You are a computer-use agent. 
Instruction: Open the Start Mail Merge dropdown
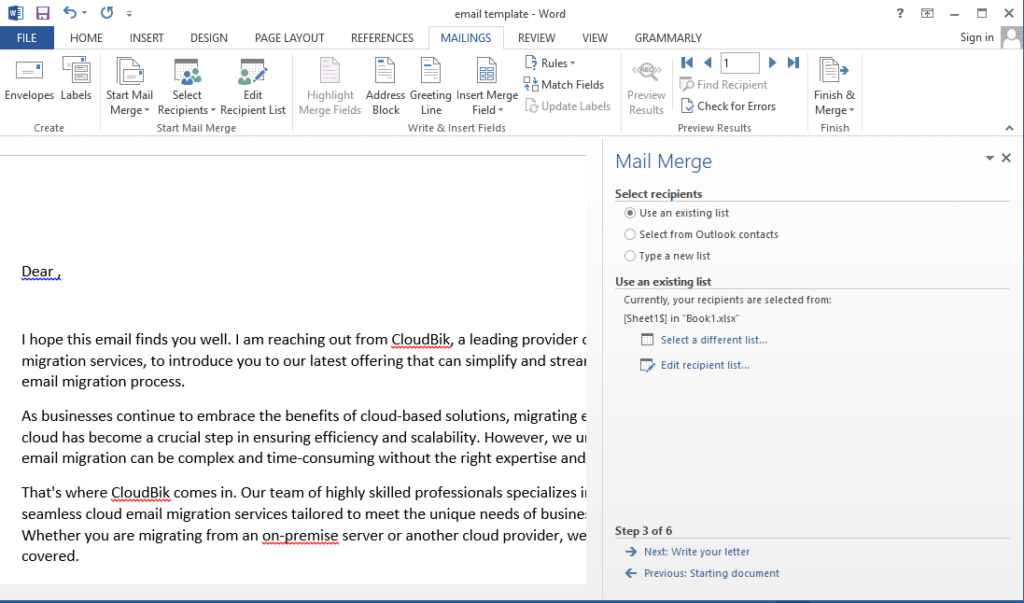tap(129, 85)
